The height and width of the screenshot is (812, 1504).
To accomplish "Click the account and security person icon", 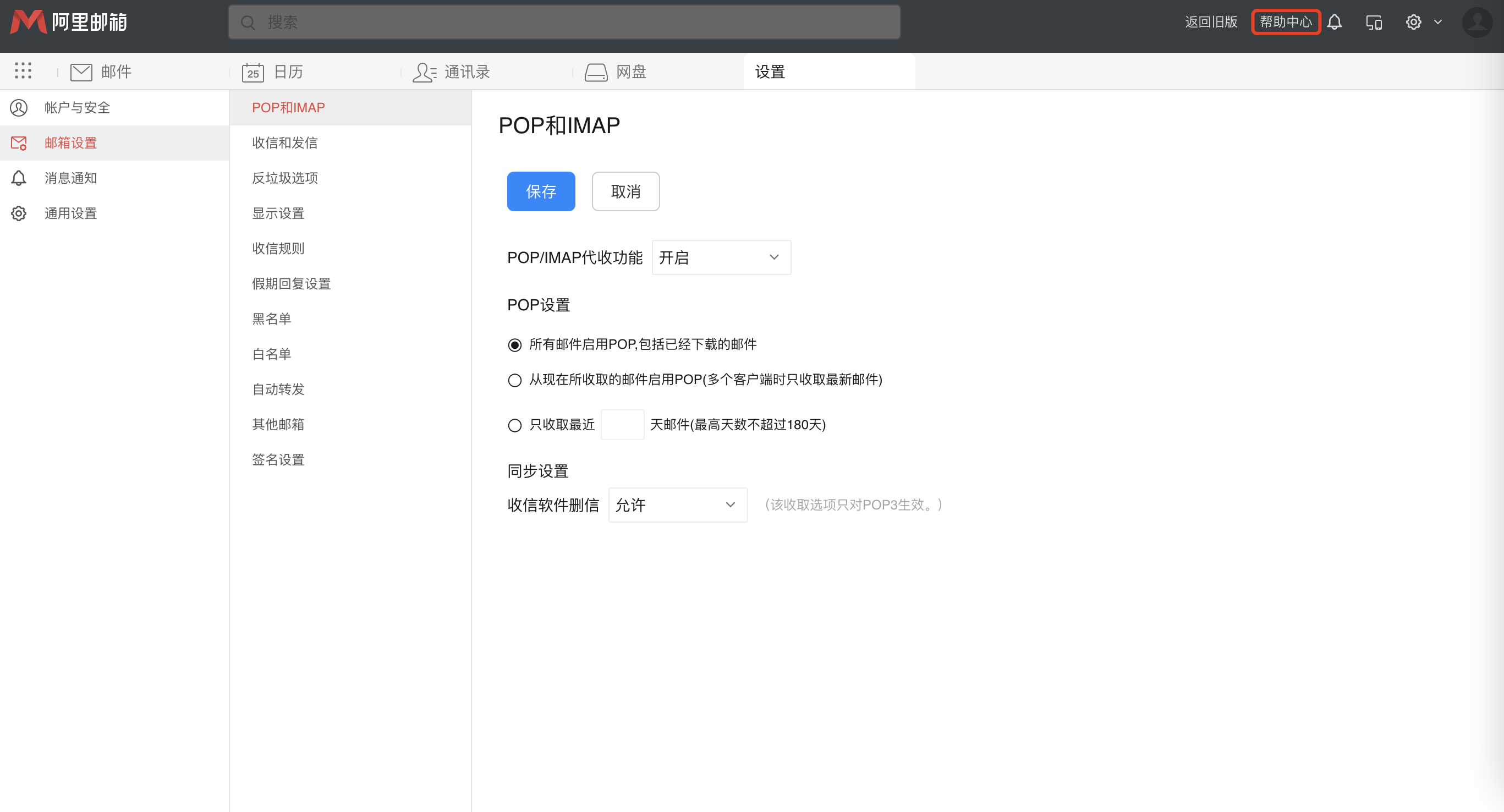I will point(19,107).
